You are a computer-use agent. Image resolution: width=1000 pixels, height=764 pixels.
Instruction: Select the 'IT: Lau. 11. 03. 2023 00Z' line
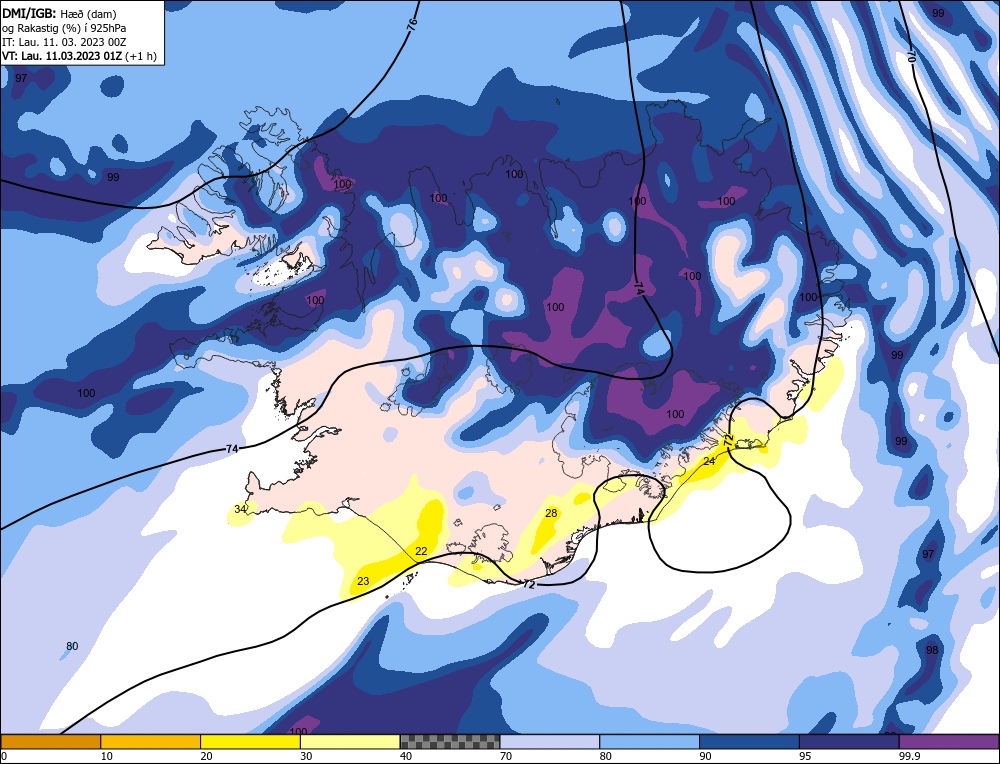(x=64, y=42)
